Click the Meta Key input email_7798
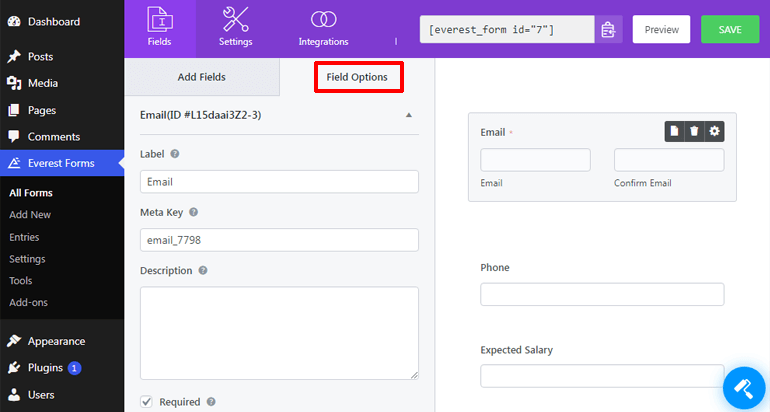The height and width of the screenshot is (412, 770). point(279,240)
